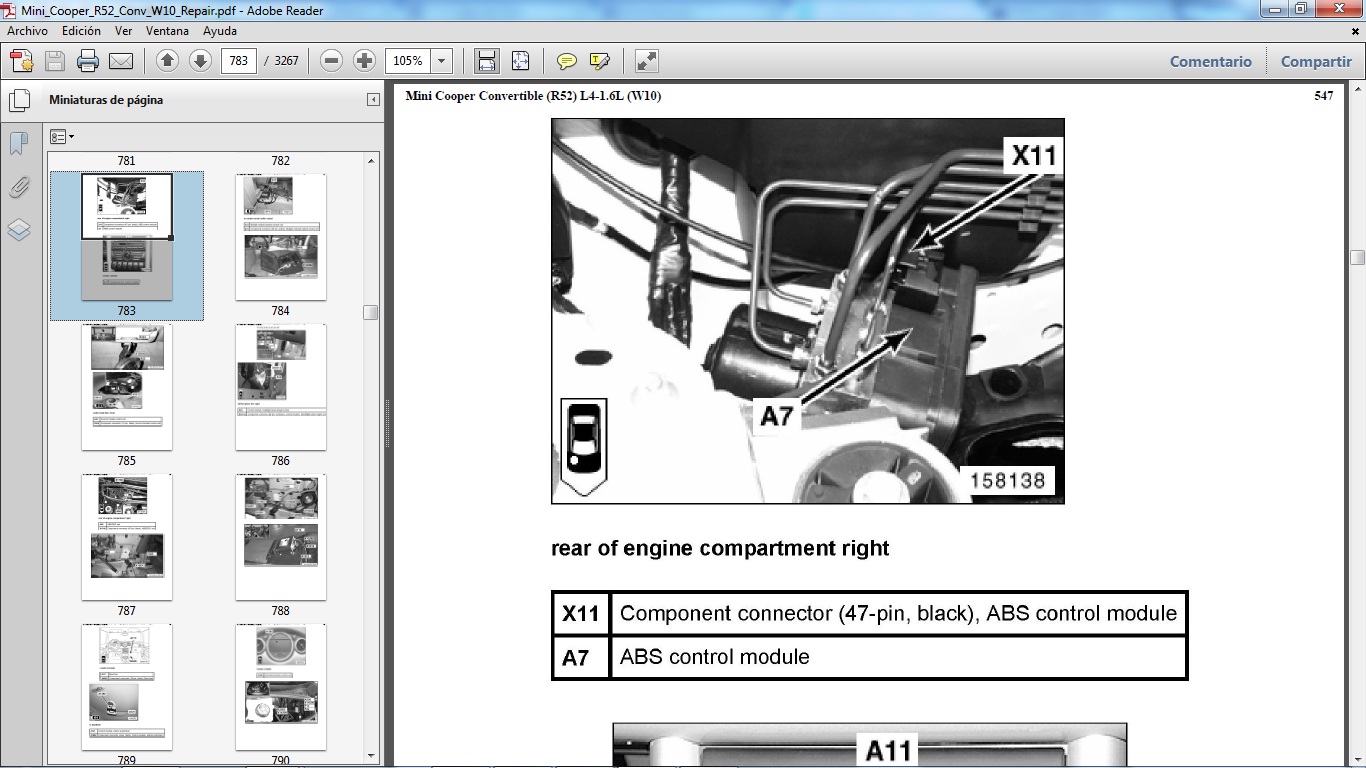Open thumbnail panel options menu
Image resolution: width=1366 pixels, height=768 pixels.
61,137
